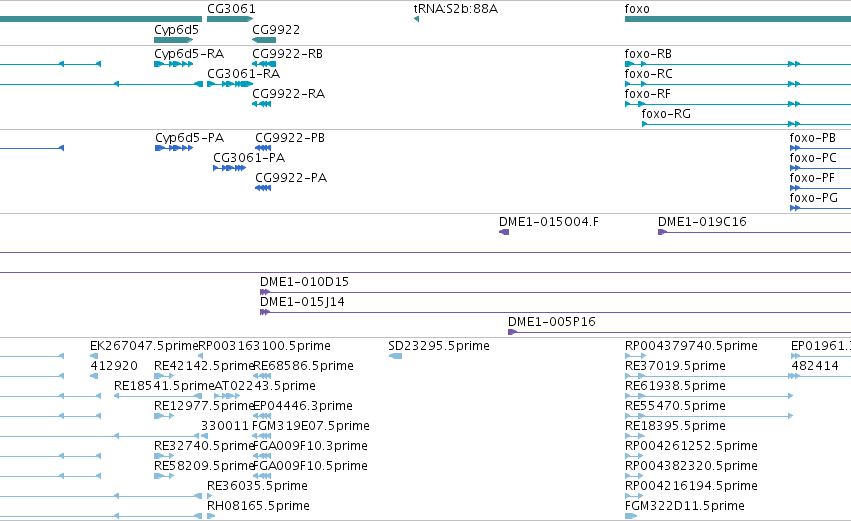
Task: Select the CG9922 gene bar
Action: [264, 40]
